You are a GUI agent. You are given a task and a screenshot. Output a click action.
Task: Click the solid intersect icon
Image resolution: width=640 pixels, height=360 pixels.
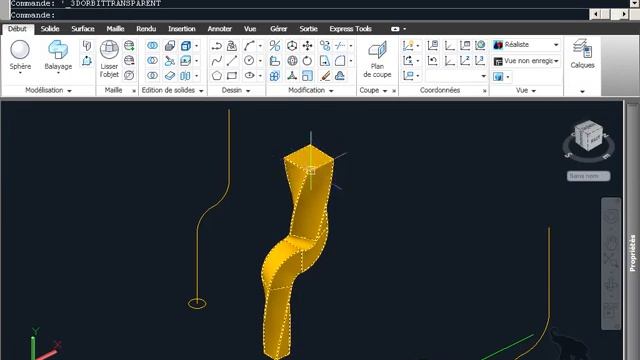pos(152,76)
